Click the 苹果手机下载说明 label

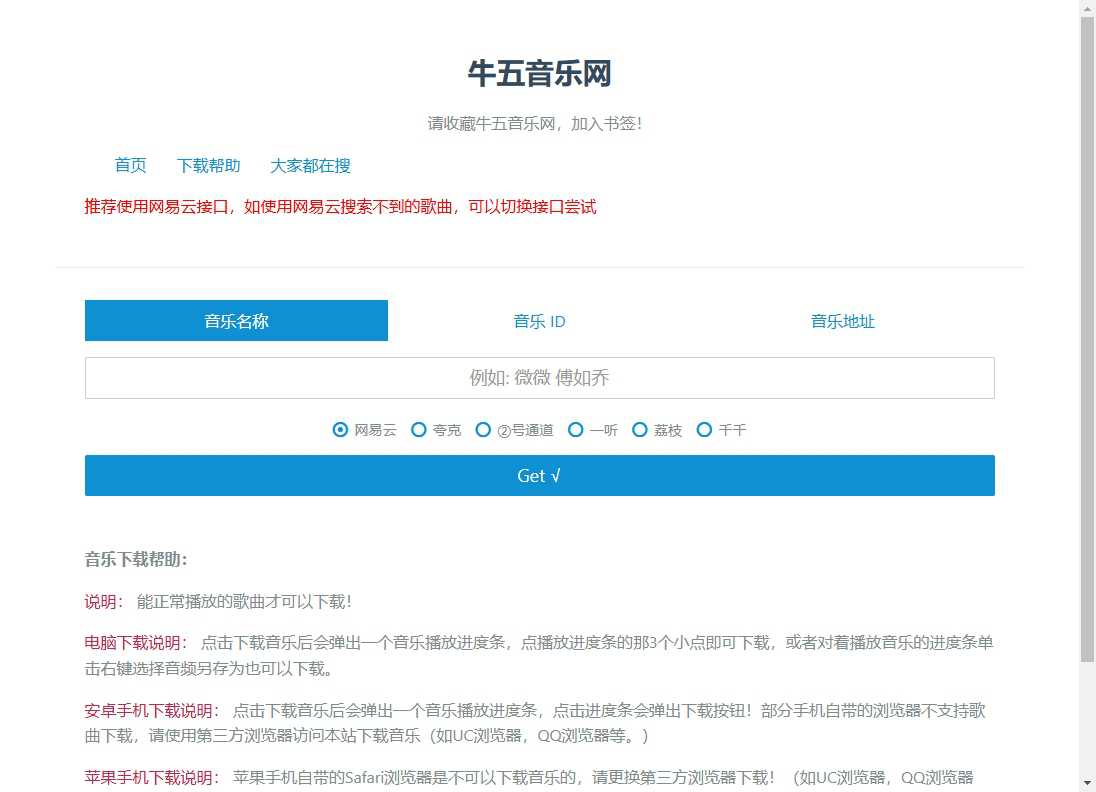click(152, 777)
